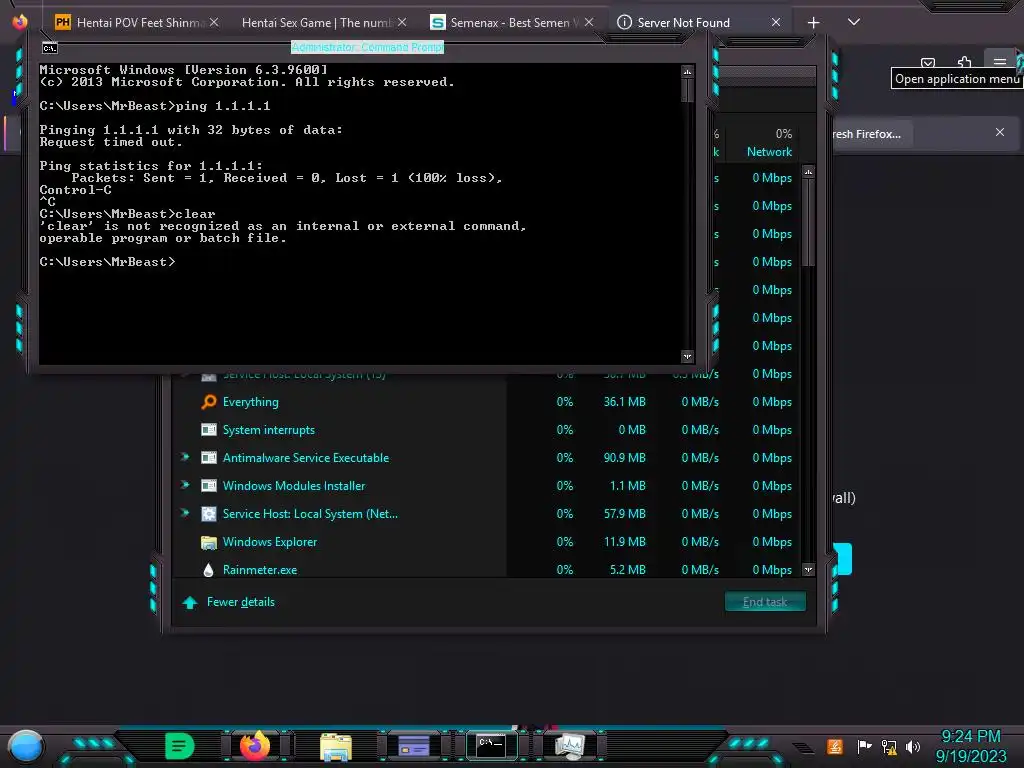The height and width of the screenshot is (768, 1024).
Task: Click the Command Prompt scrollbar up arrow
Action: click(687, 71)
